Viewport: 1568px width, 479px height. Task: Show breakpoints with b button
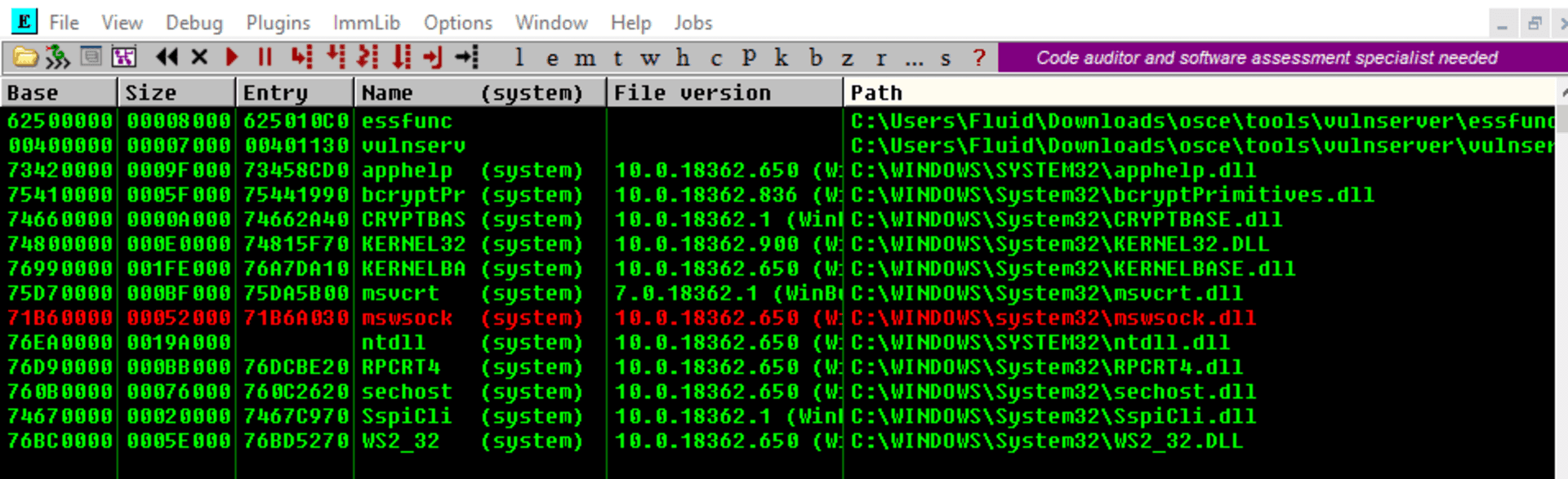click(x=815, y=58)
